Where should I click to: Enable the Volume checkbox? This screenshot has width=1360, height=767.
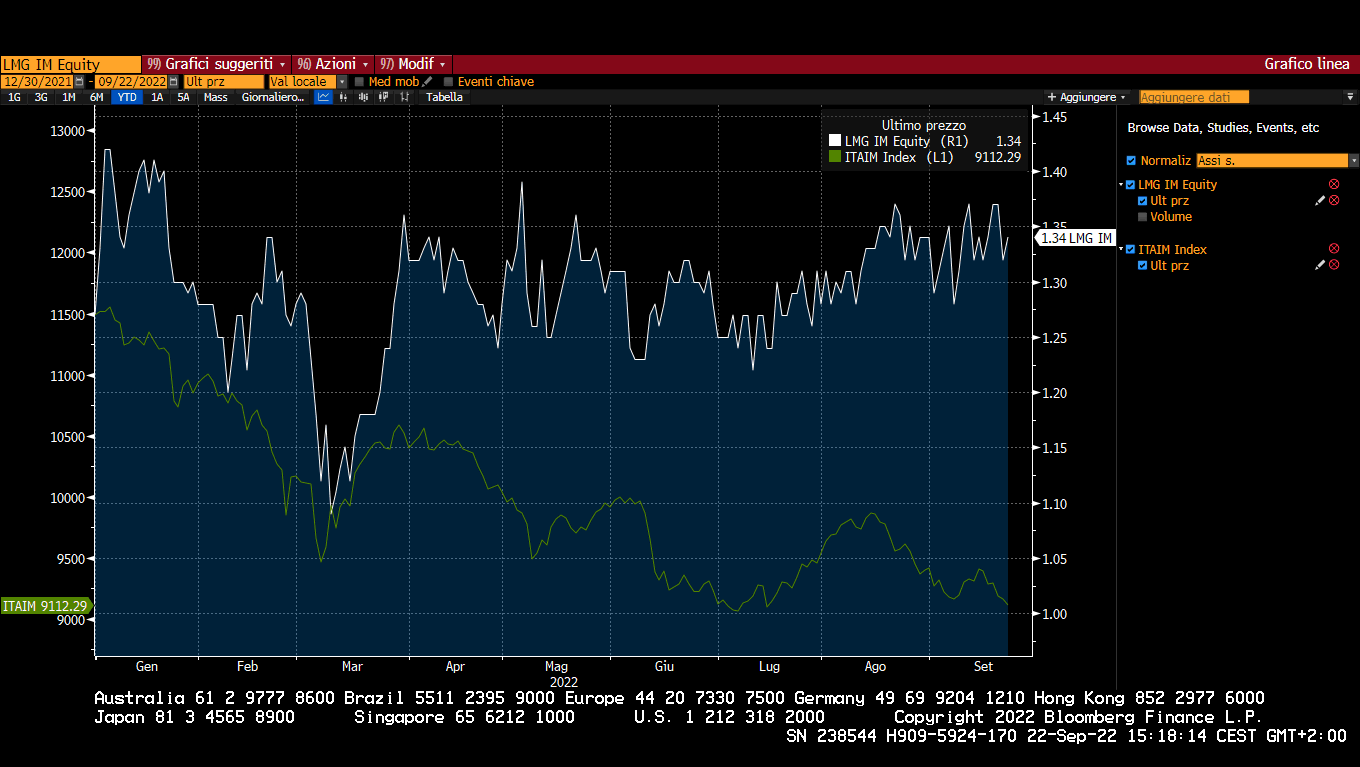pos(1143,217)
